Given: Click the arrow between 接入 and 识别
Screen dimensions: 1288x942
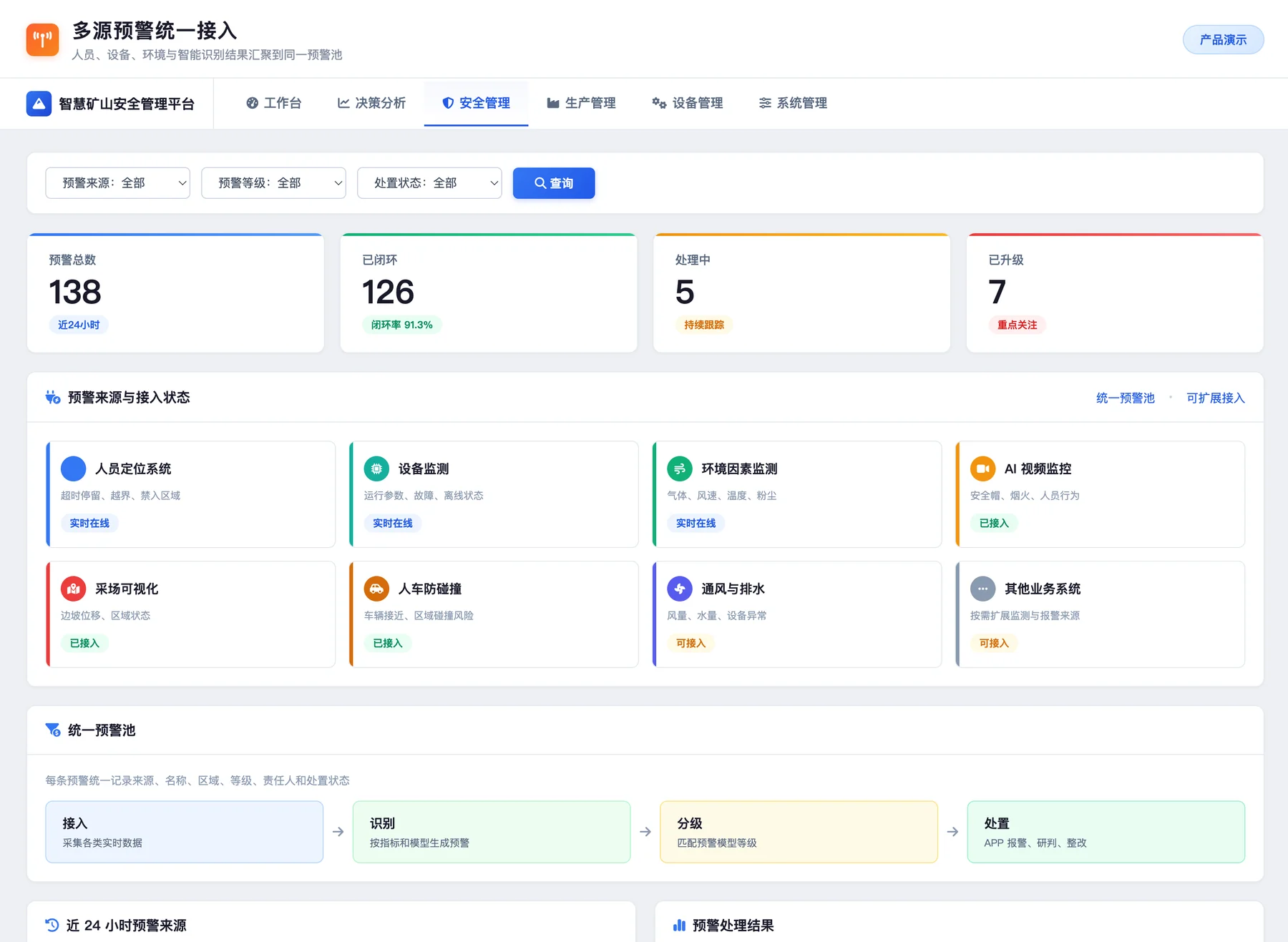Looking at the screenshot, I should tap(338, 832).
